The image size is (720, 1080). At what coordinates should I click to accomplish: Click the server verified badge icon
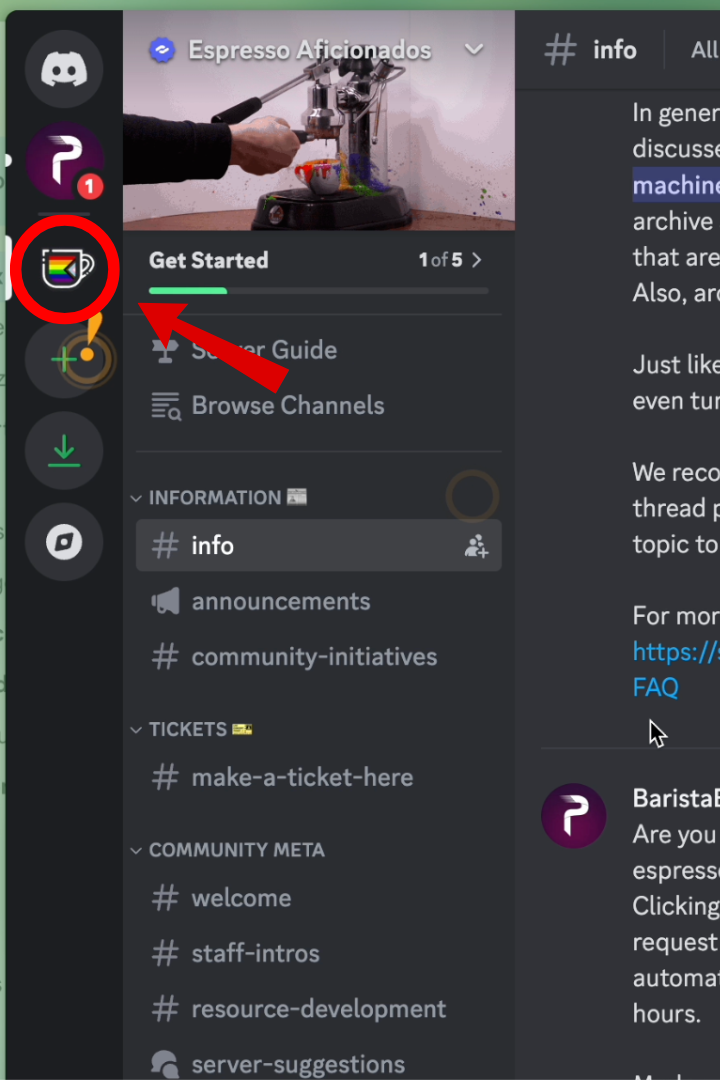162,50
